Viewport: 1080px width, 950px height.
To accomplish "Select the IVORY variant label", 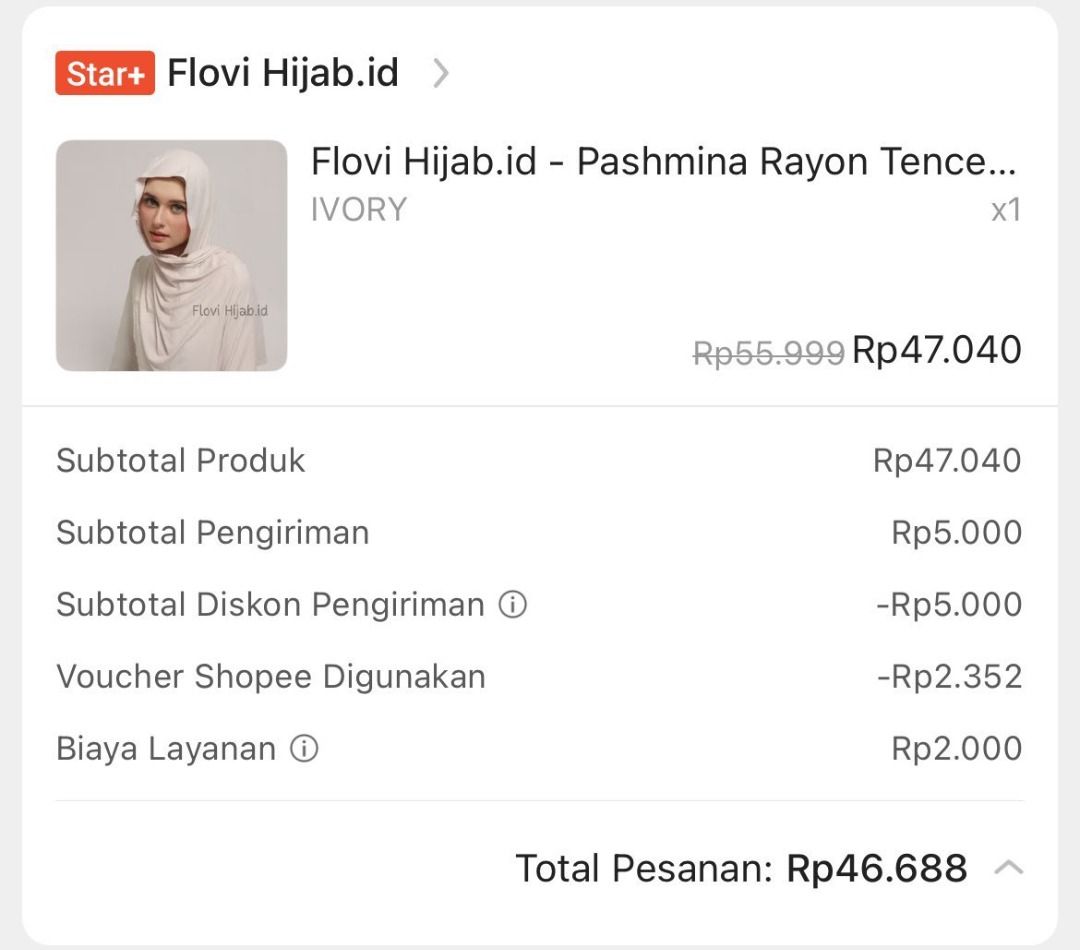I will pyautogui.click(x=358, y=210).
